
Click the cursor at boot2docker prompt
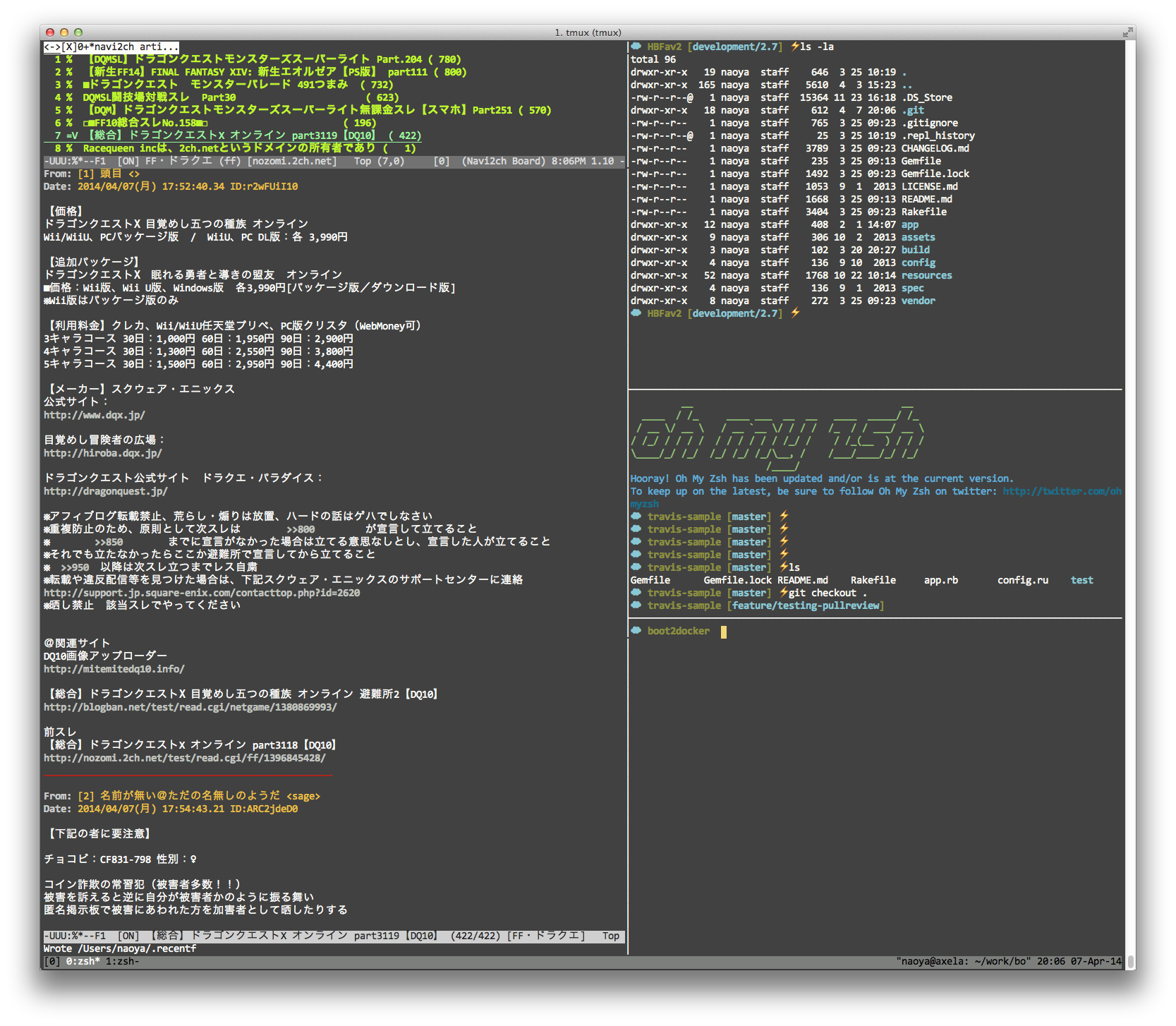pyautogui.click(x=724, y=632)
